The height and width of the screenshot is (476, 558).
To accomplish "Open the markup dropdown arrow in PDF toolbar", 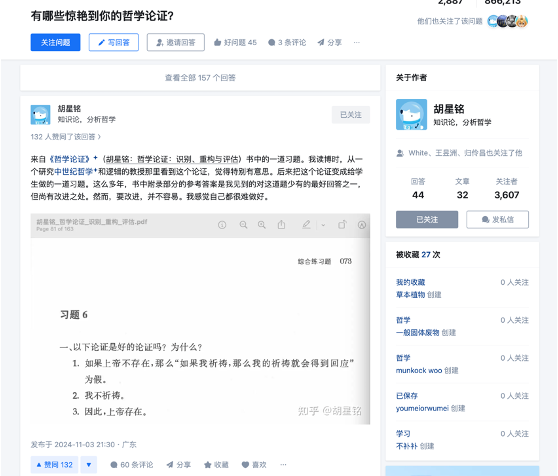I will coord(323,225).
